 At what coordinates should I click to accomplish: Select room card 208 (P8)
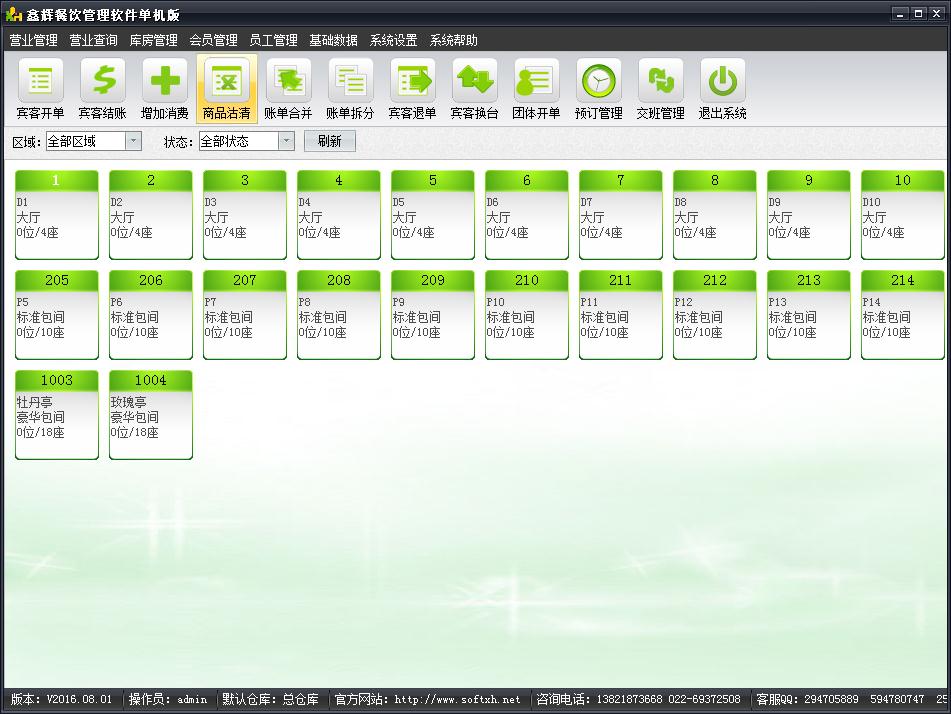[338, 315]
